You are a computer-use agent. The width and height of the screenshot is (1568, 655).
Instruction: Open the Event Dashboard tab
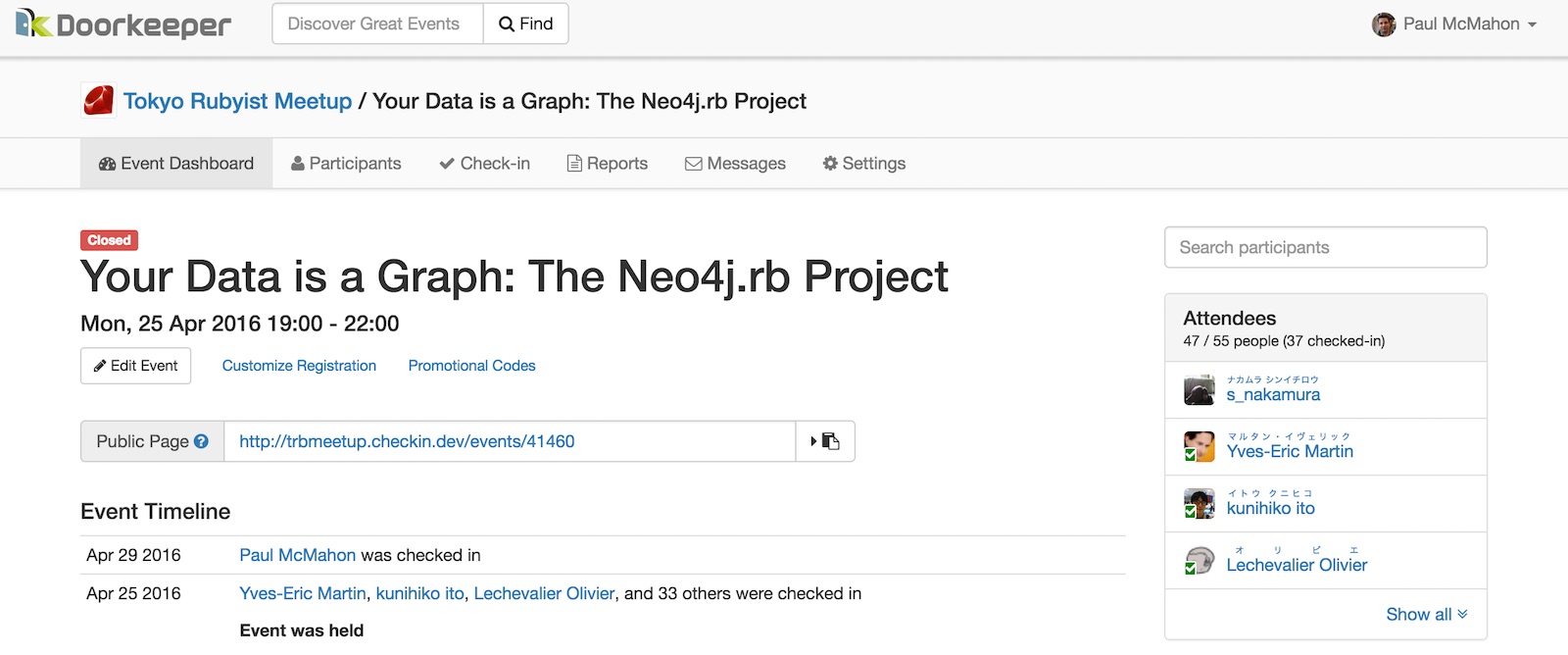176,164
